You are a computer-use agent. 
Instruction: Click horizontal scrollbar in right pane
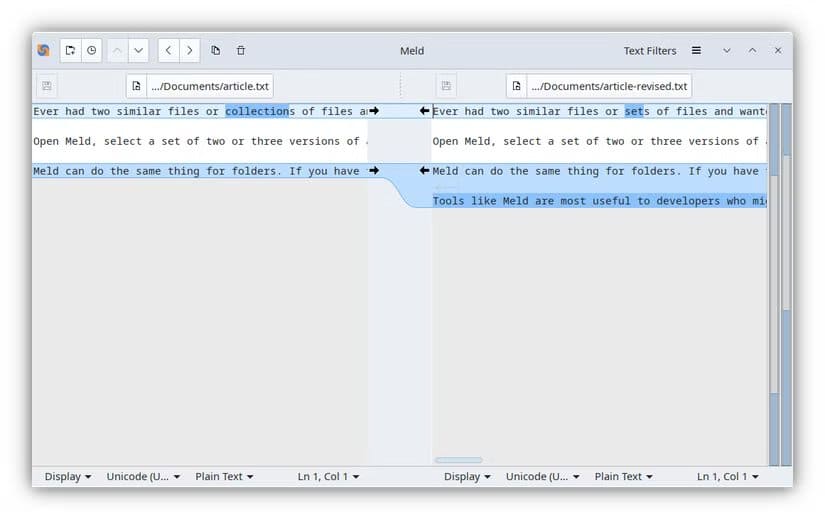click(458, 460)
